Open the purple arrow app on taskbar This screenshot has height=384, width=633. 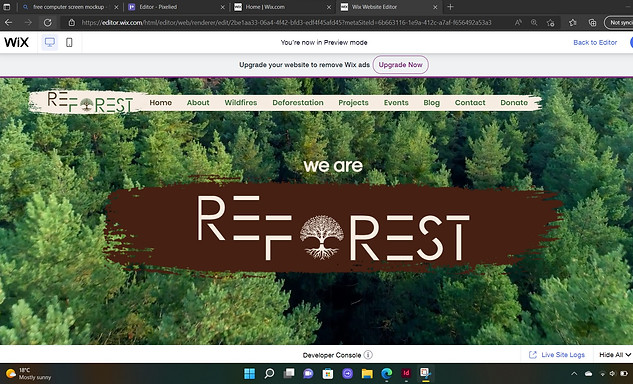click(x=348, y=374)
